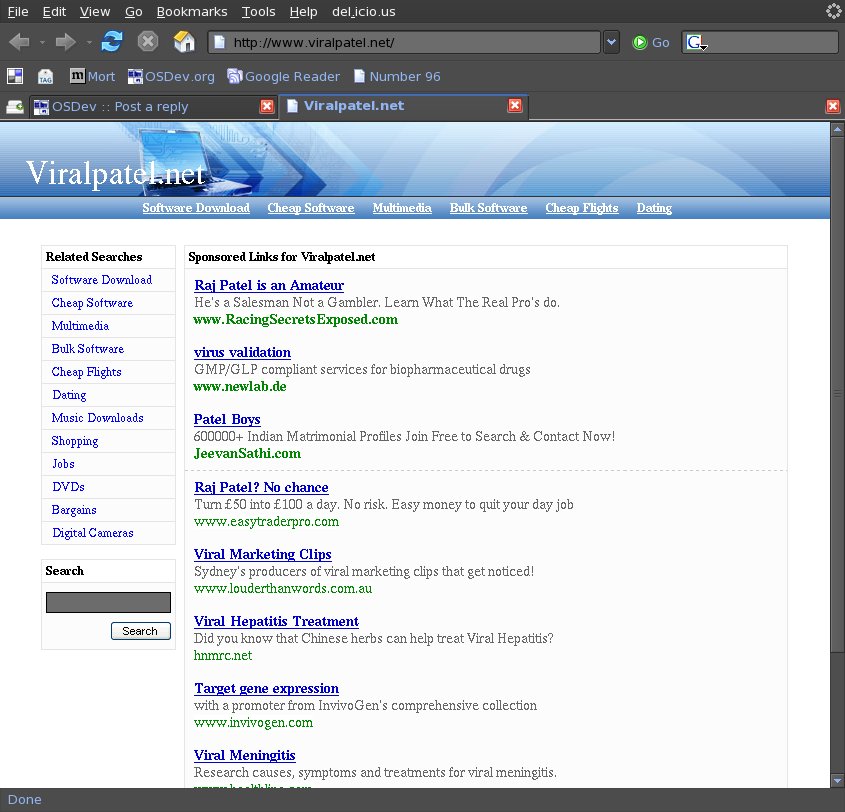Close the OSDev Post a reply tab
Screen dimensions: 845x812
click(267, 106)
